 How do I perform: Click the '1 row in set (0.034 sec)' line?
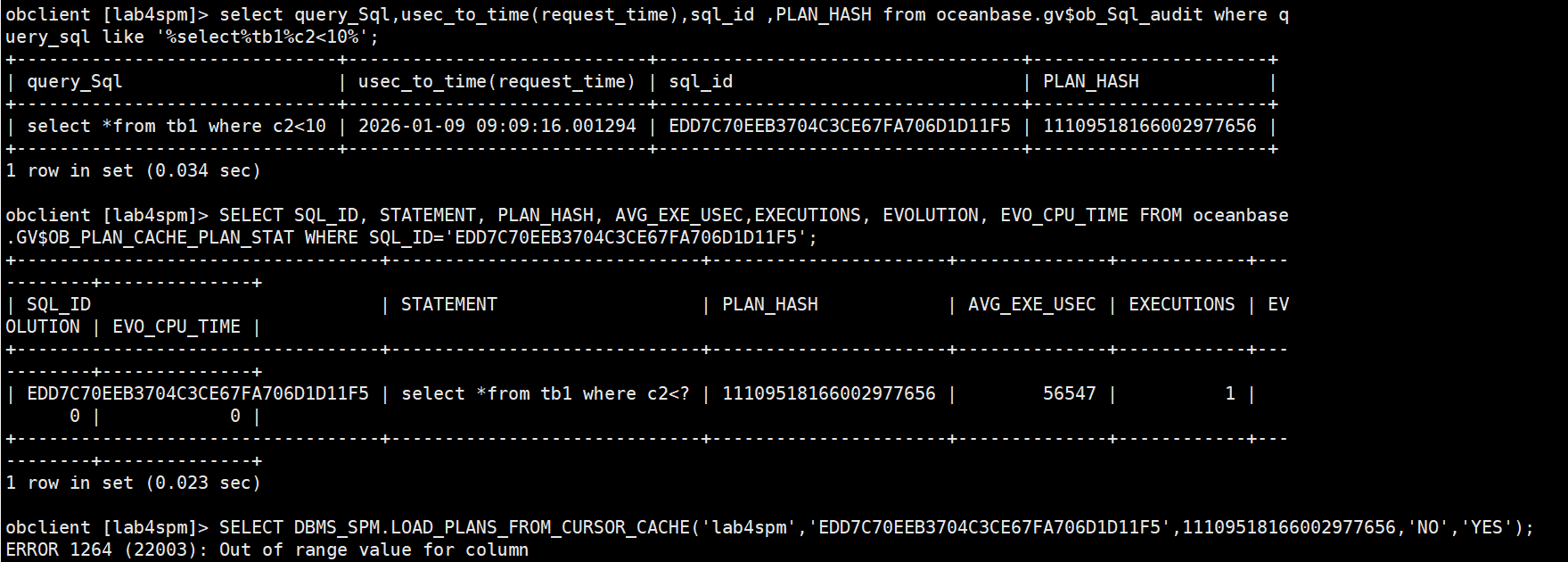point(133,171)
